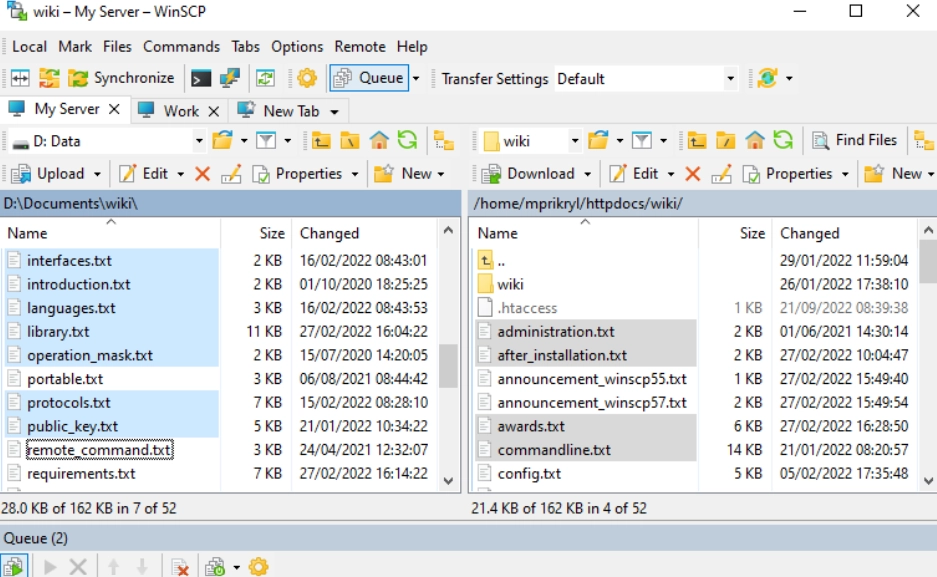Select config.txt in remote panel
The width and height of the screenshot is (937, 577).
[x=529, y=474]
